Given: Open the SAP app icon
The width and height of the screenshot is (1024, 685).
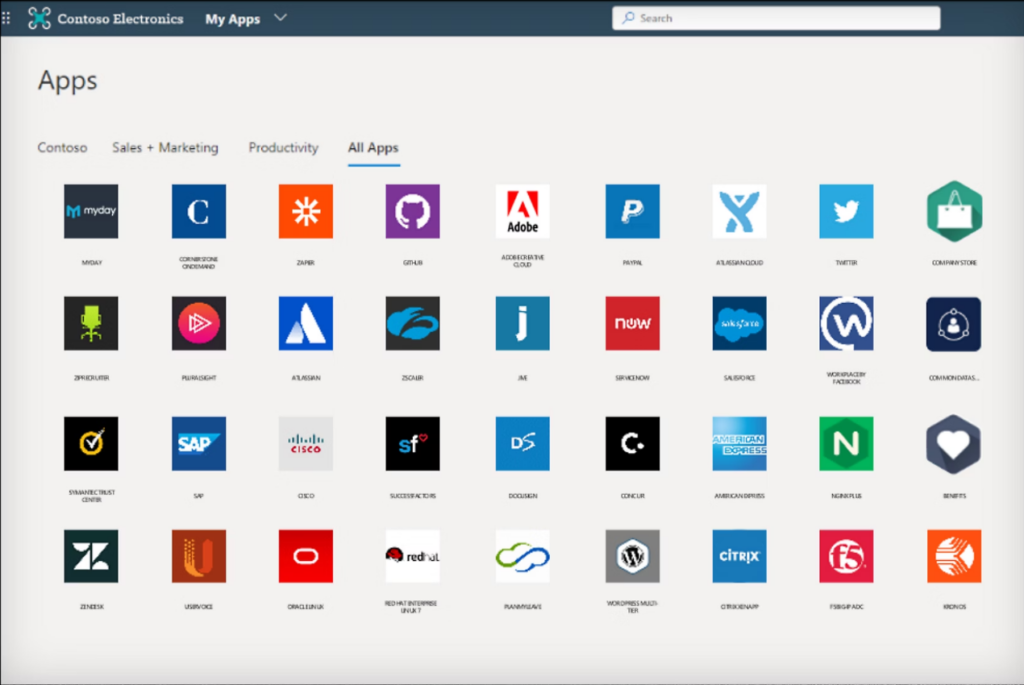Looking at the screenshot, I should (x=198, y=443).
